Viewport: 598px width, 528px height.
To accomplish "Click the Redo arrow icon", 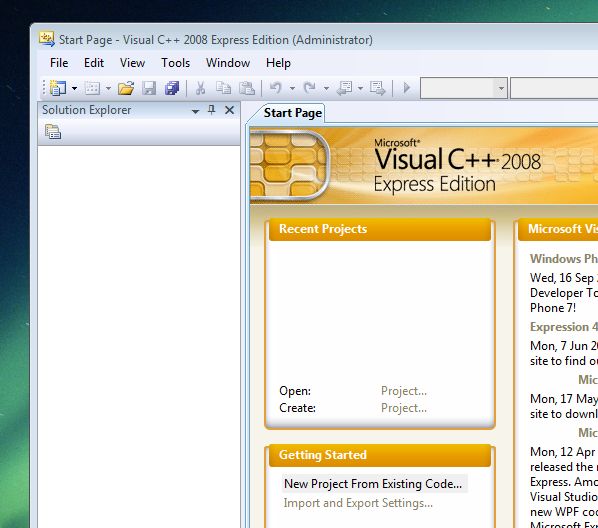I will (x=309, y=88).
